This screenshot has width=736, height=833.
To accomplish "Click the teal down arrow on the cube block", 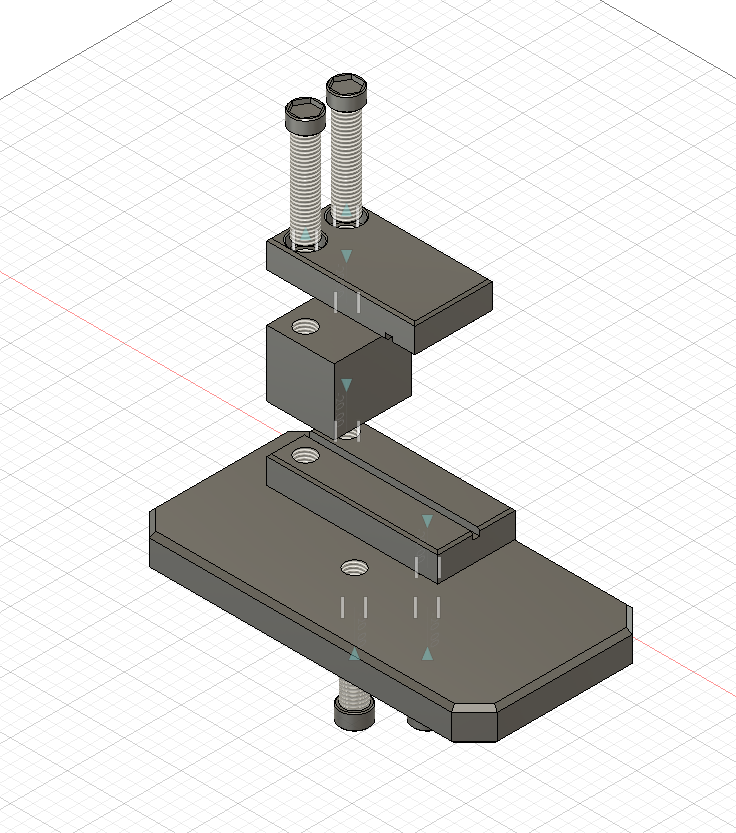I will point(346,385).
